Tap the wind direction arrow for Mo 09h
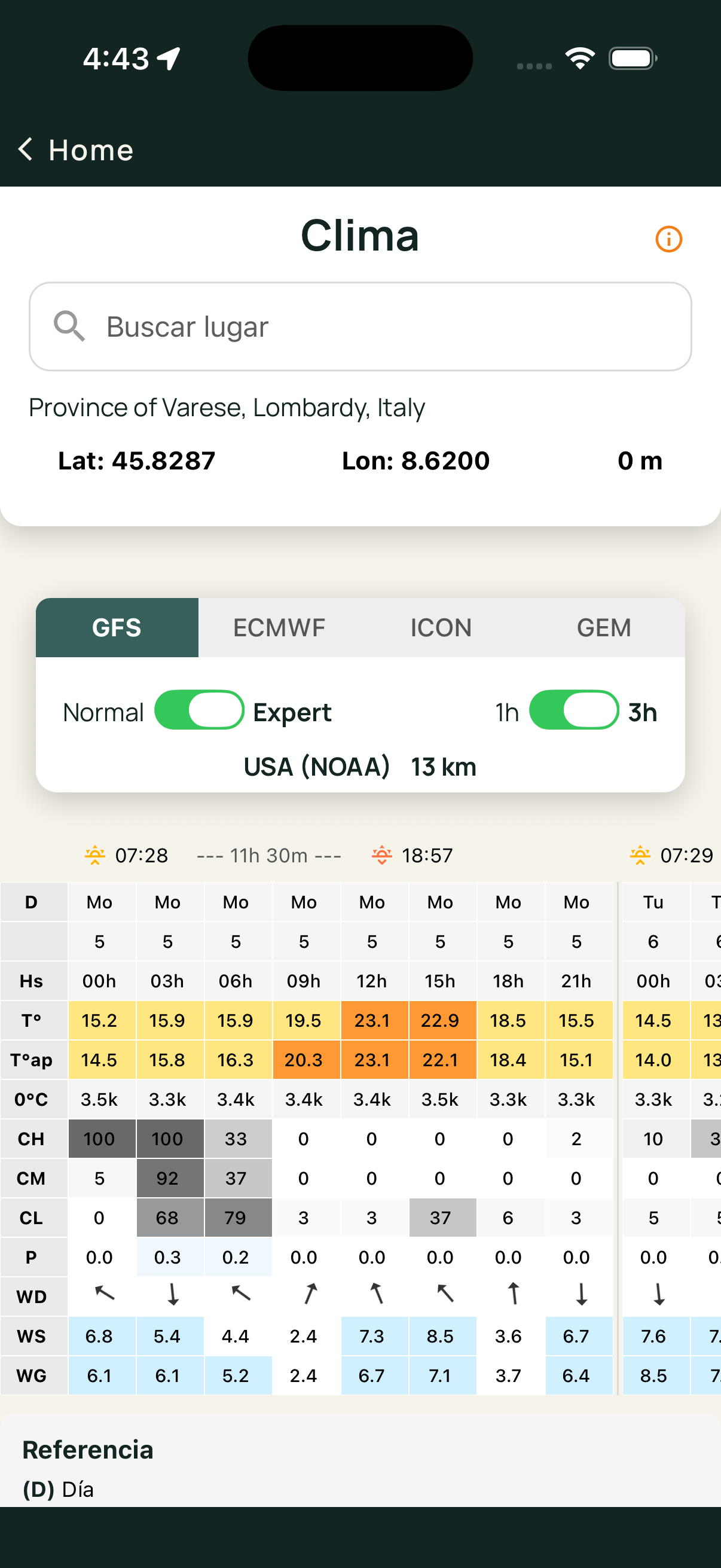This screenshot has height=1568, width=721. (x=310, y=1294)
